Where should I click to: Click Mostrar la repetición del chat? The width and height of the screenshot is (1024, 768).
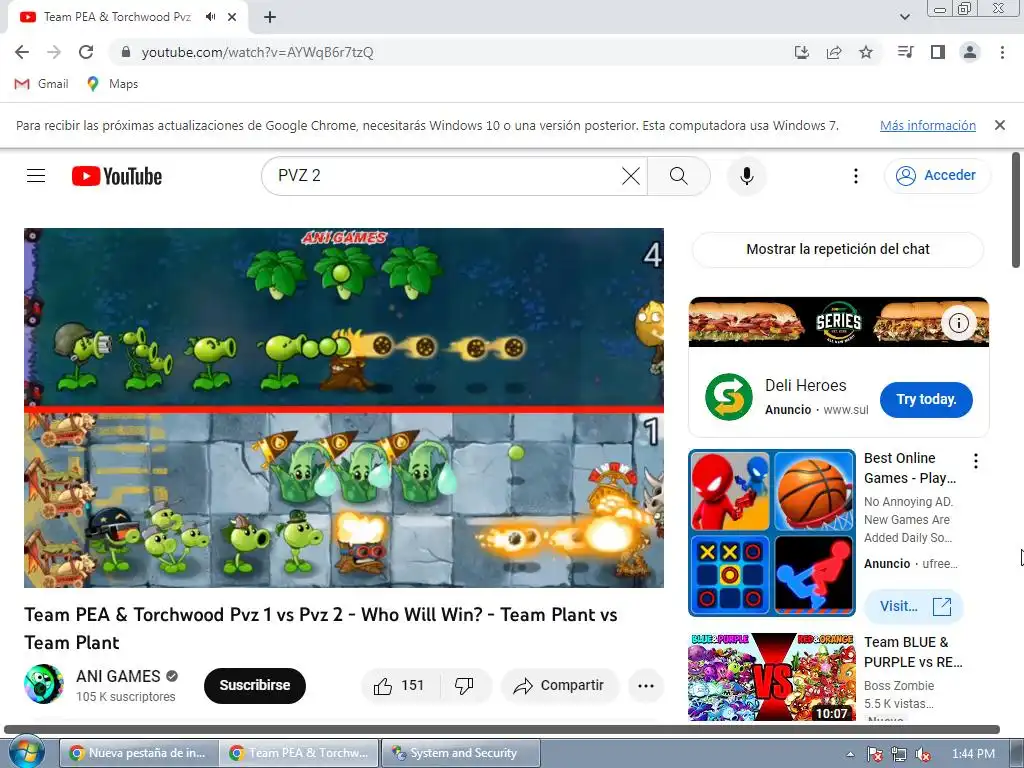(838, 249)
